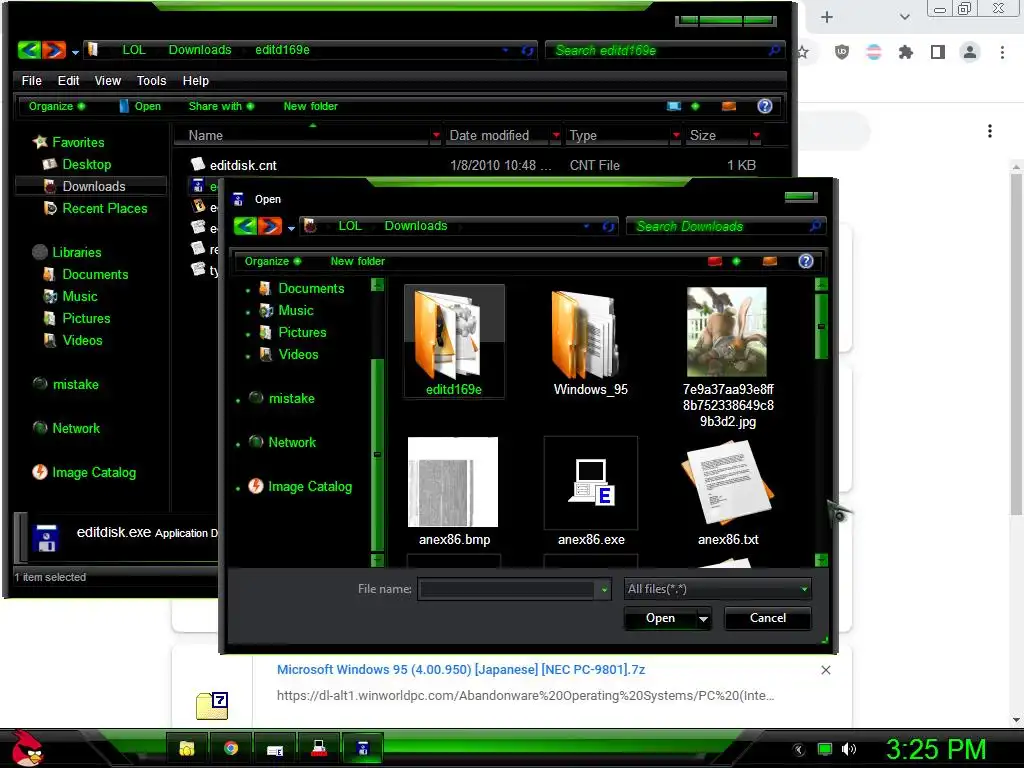Select Recent Places in Explorer sidebar
This screenshot has height=768, width=1024.
pos(104,208)
